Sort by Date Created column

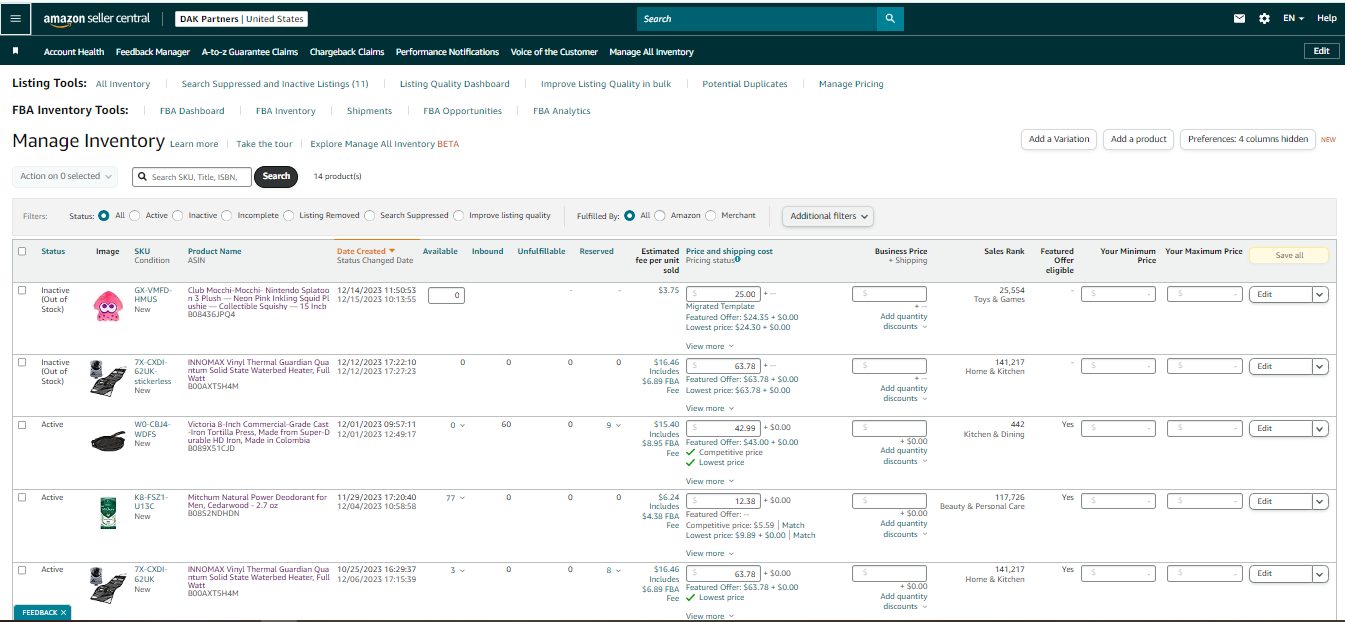pos(366,251)
